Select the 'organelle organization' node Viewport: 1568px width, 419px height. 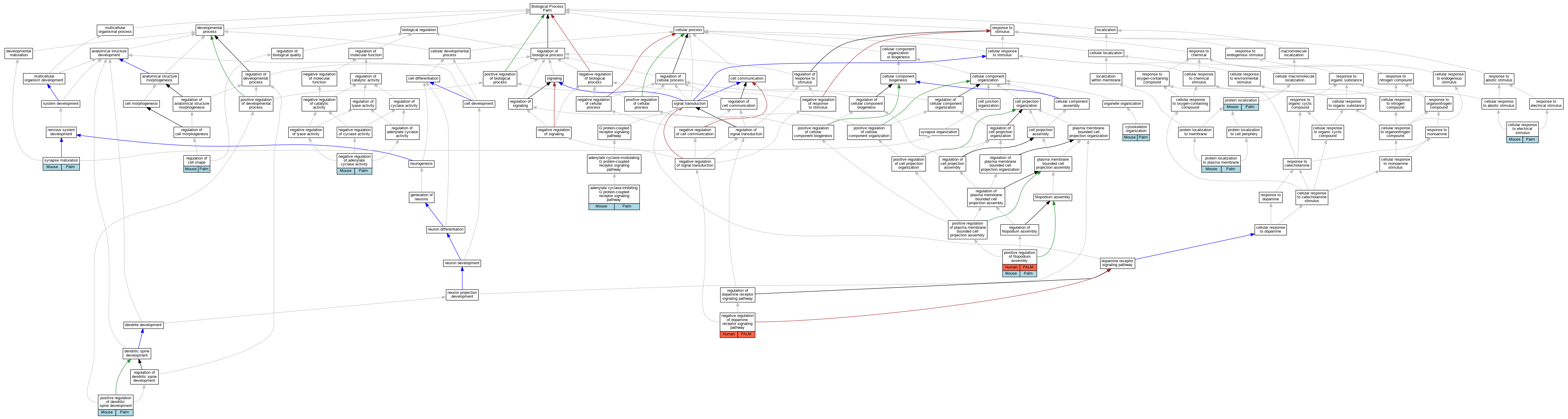[1123, 104]
